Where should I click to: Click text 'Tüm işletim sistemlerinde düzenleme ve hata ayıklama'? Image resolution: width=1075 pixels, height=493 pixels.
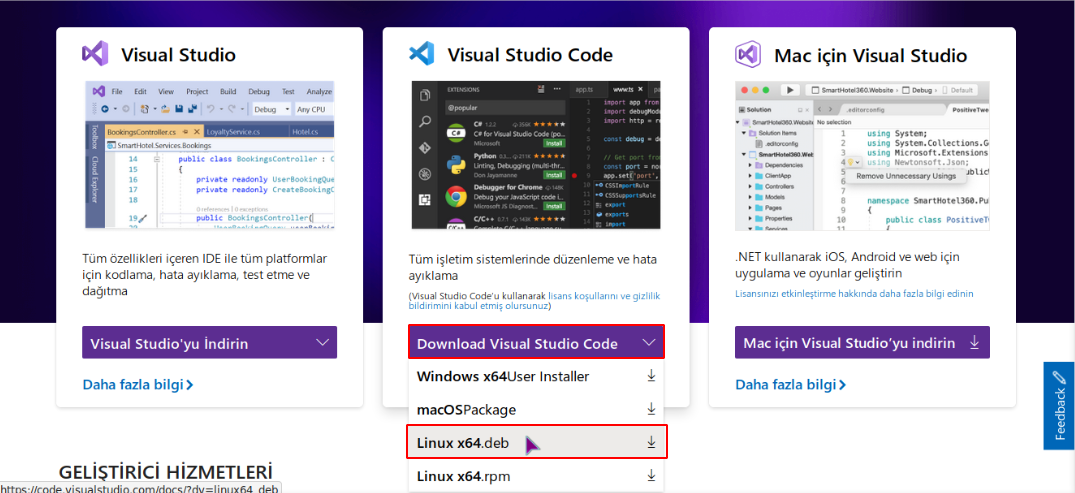coord(533,267)
